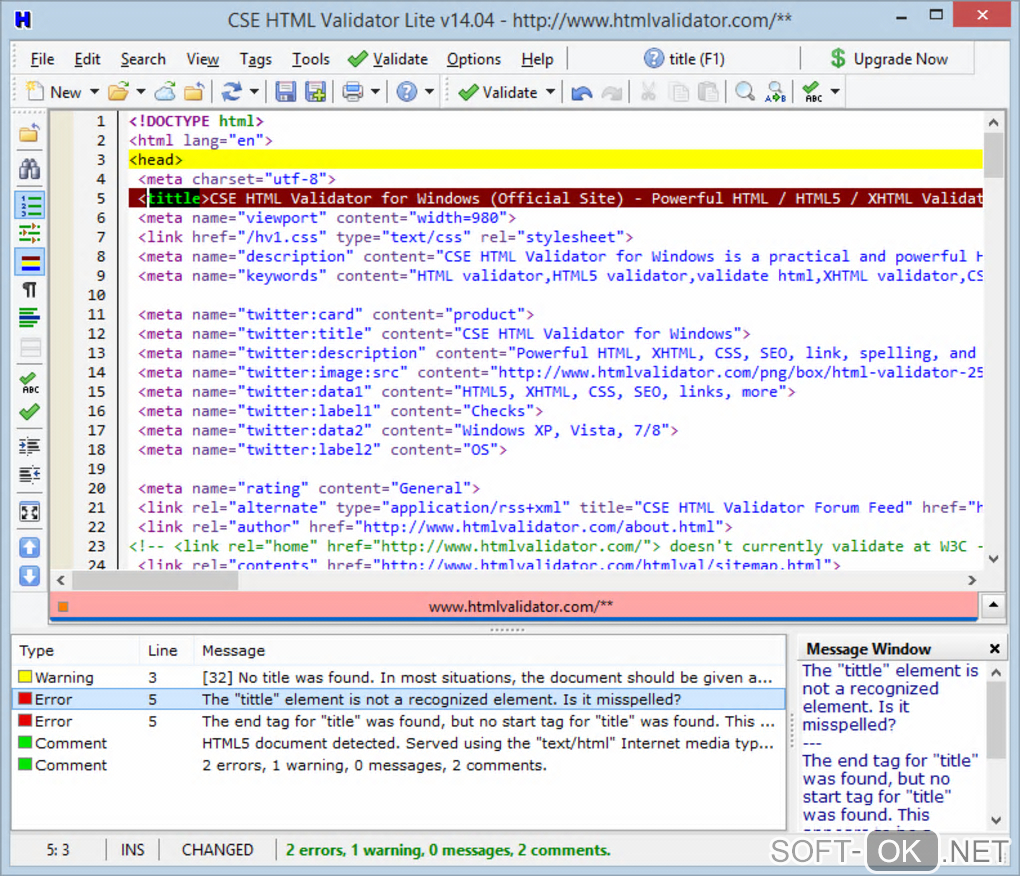The image size is (1020, 876).
Task: Click the binoculars find icon in sidebar
Action: click(x=30, y=169)
